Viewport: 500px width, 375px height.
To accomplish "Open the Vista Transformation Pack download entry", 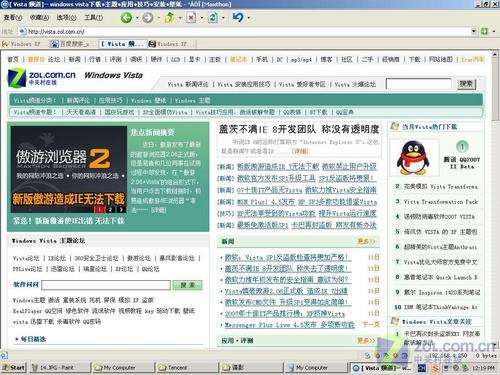I will pyautogui.click(x=441, y=202).
